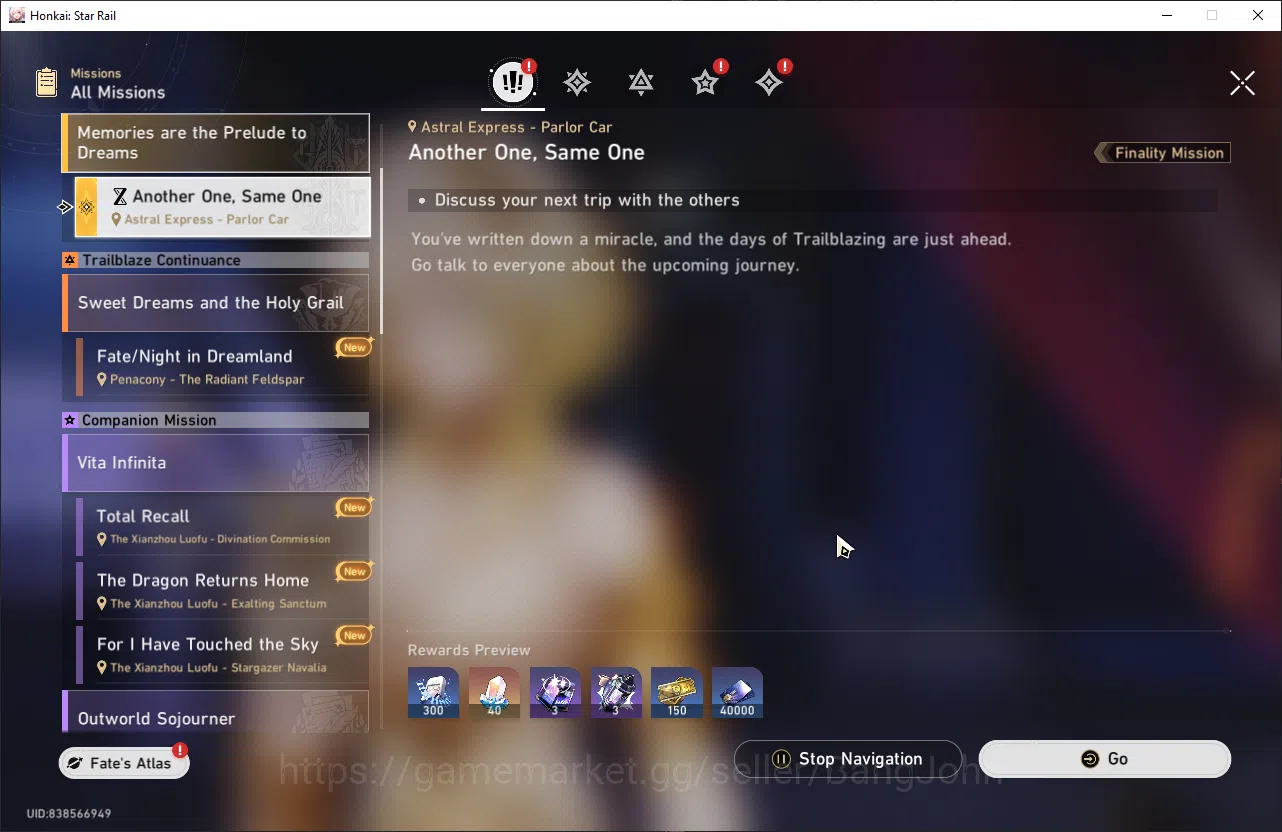Image resolution: width=1282 pixels, height=832 pixels.
Task: Click the New badge on Fate/Night in Dreamland
Action: tap(354, 348)
